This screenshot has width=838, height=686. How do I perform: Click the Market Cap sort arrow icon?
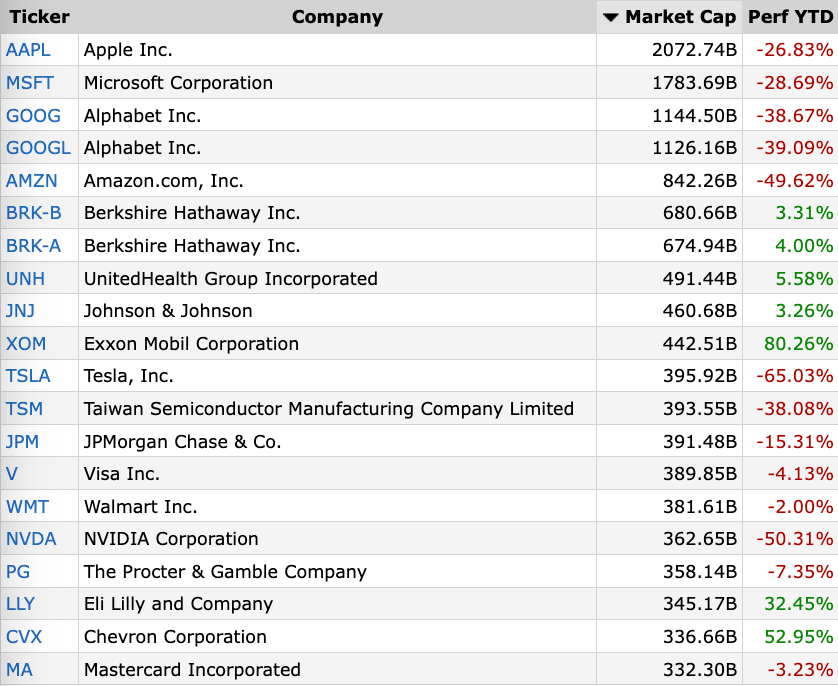point(610,18)
